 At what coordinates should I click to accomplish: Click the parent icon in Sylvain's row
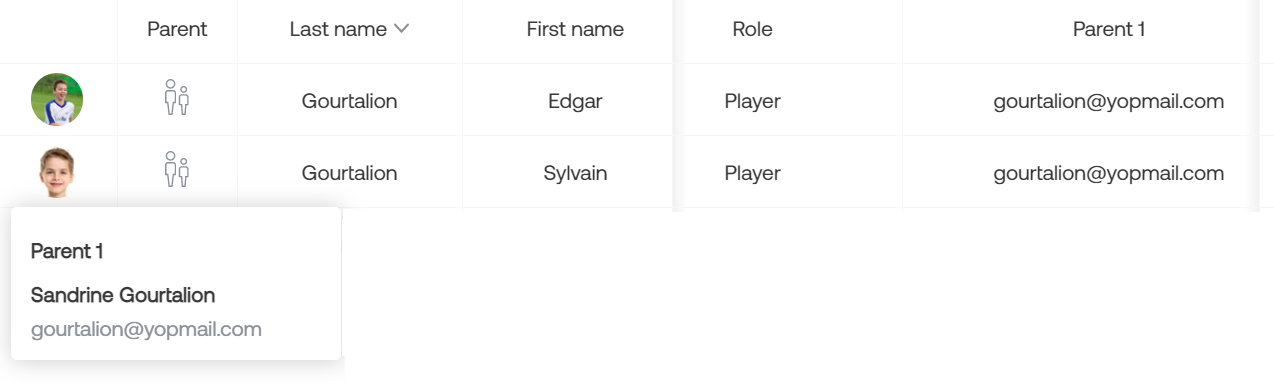pos(177,170)
